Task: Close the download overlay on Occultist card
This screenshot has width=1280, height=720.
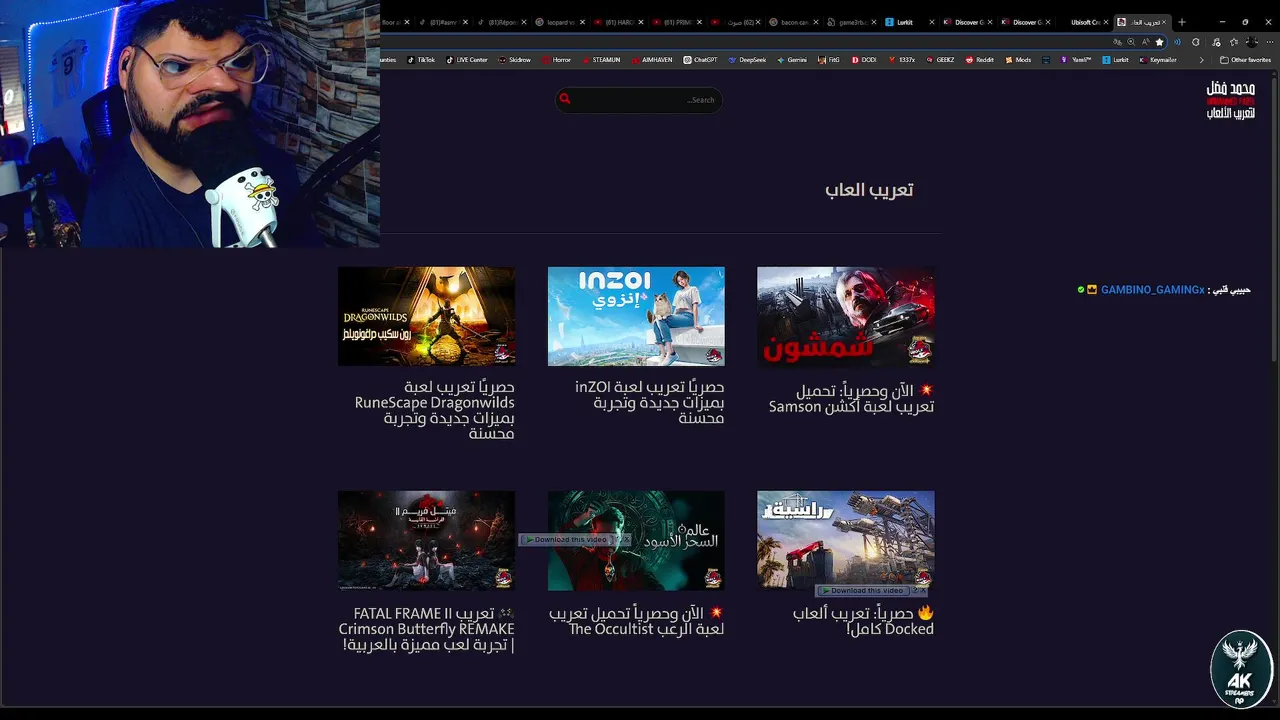Action: pyautogui.click(x=627, y=540)
